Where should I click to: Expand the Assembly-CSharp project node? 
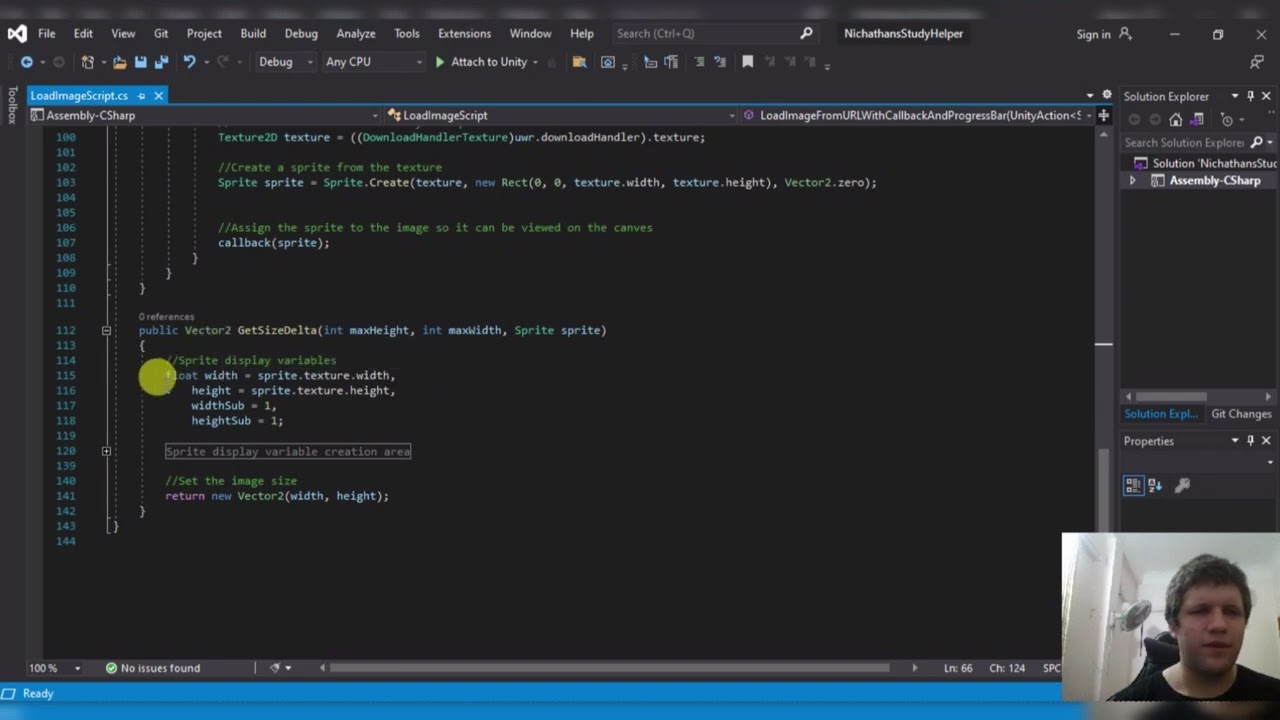[x=1132, y=181]
